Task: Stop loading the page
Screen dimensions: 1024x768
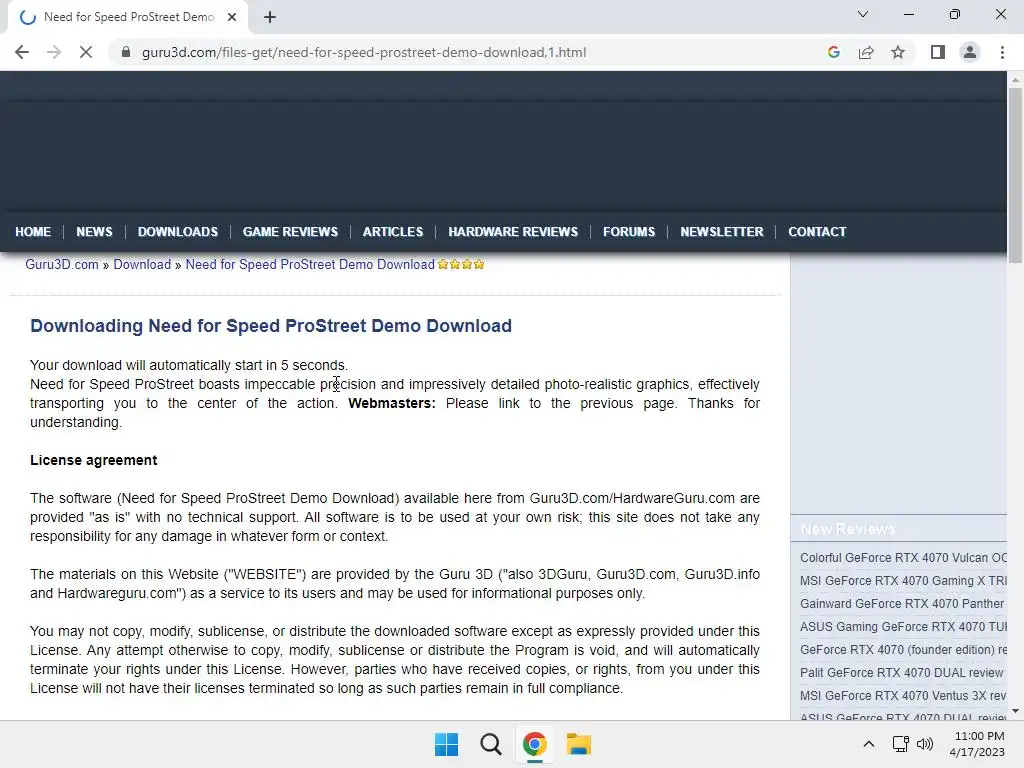Action: click(x=86, y=52)
